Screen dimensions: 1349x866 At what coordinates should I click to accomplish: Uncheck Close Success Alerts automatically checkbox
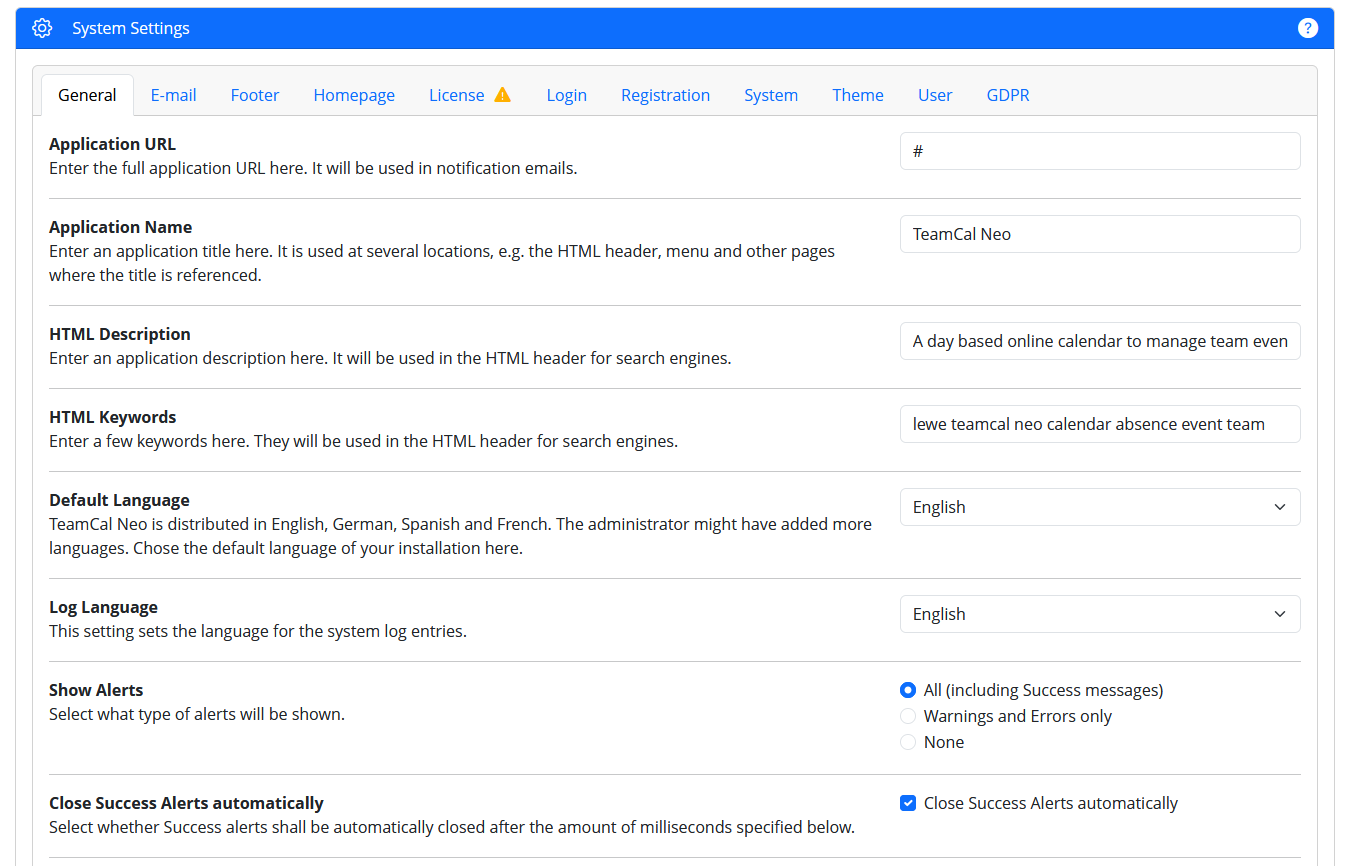908,803
